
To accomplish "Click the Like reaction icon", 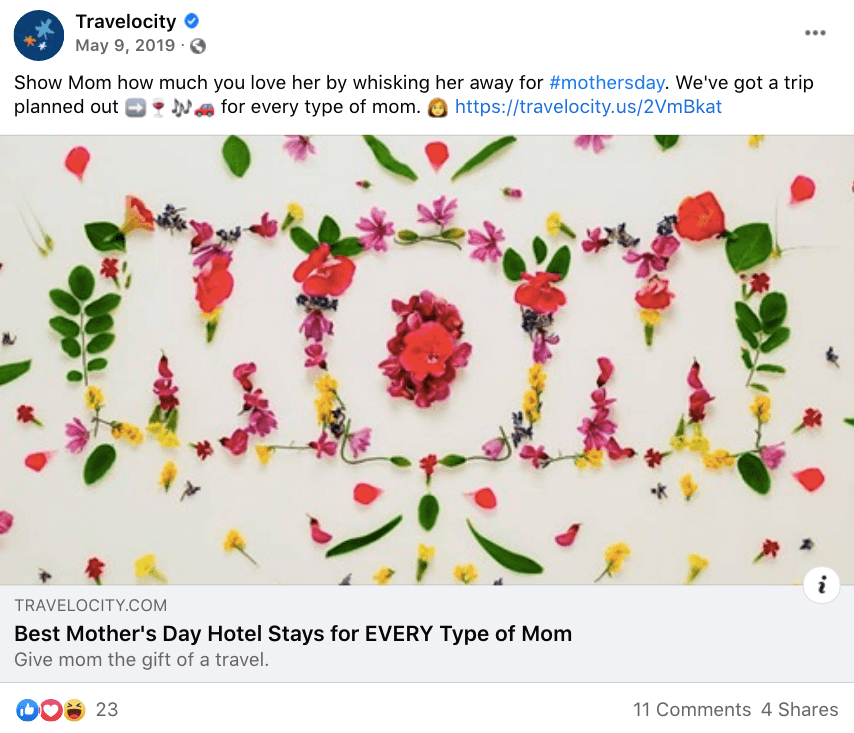I will (x=27, y=710).
